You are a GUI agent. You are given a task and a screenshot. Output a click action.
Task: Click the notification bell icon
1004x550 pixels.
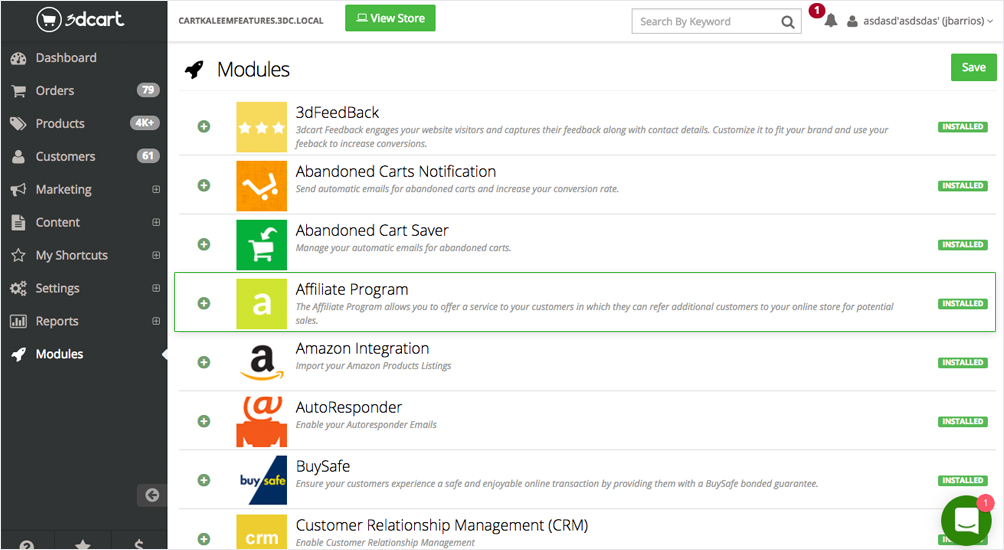(830, 21)
